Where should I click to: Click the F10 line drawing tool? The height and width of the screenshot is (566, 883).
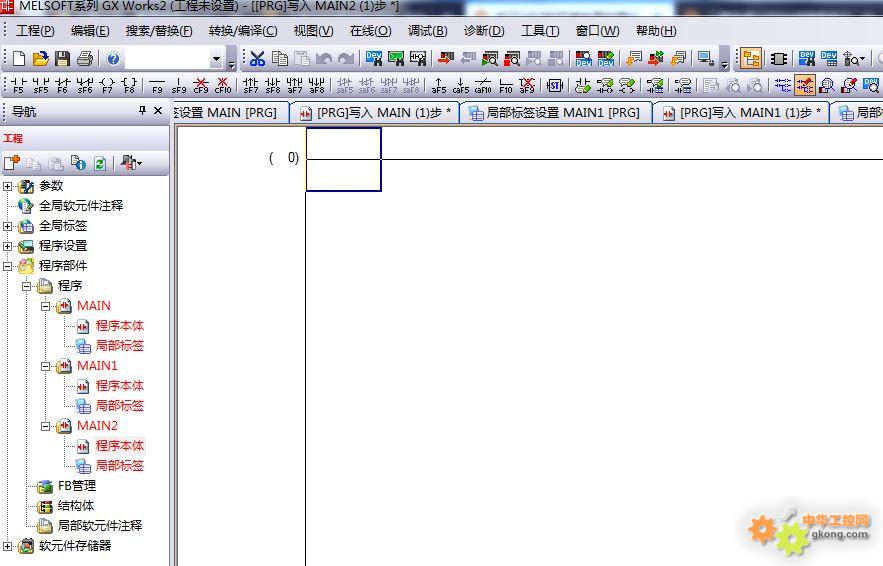[506, 85]
